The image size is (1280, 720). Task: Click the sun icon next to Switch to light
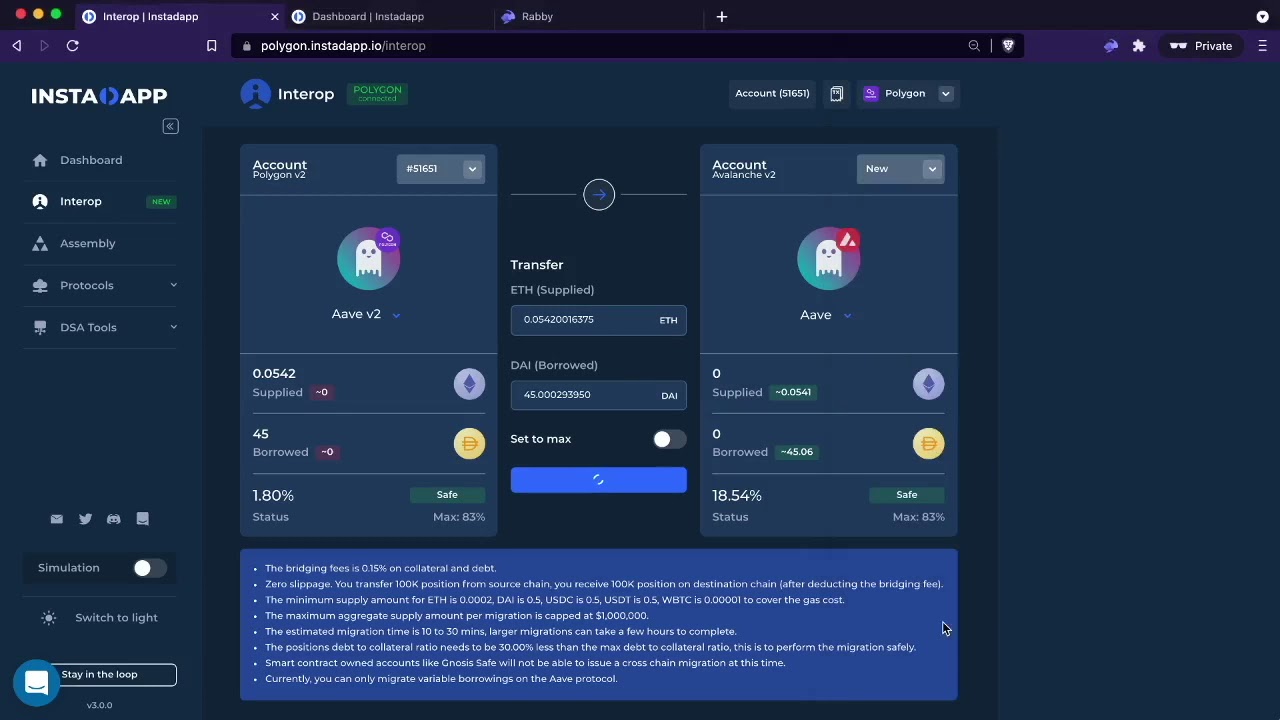[49, 618]
